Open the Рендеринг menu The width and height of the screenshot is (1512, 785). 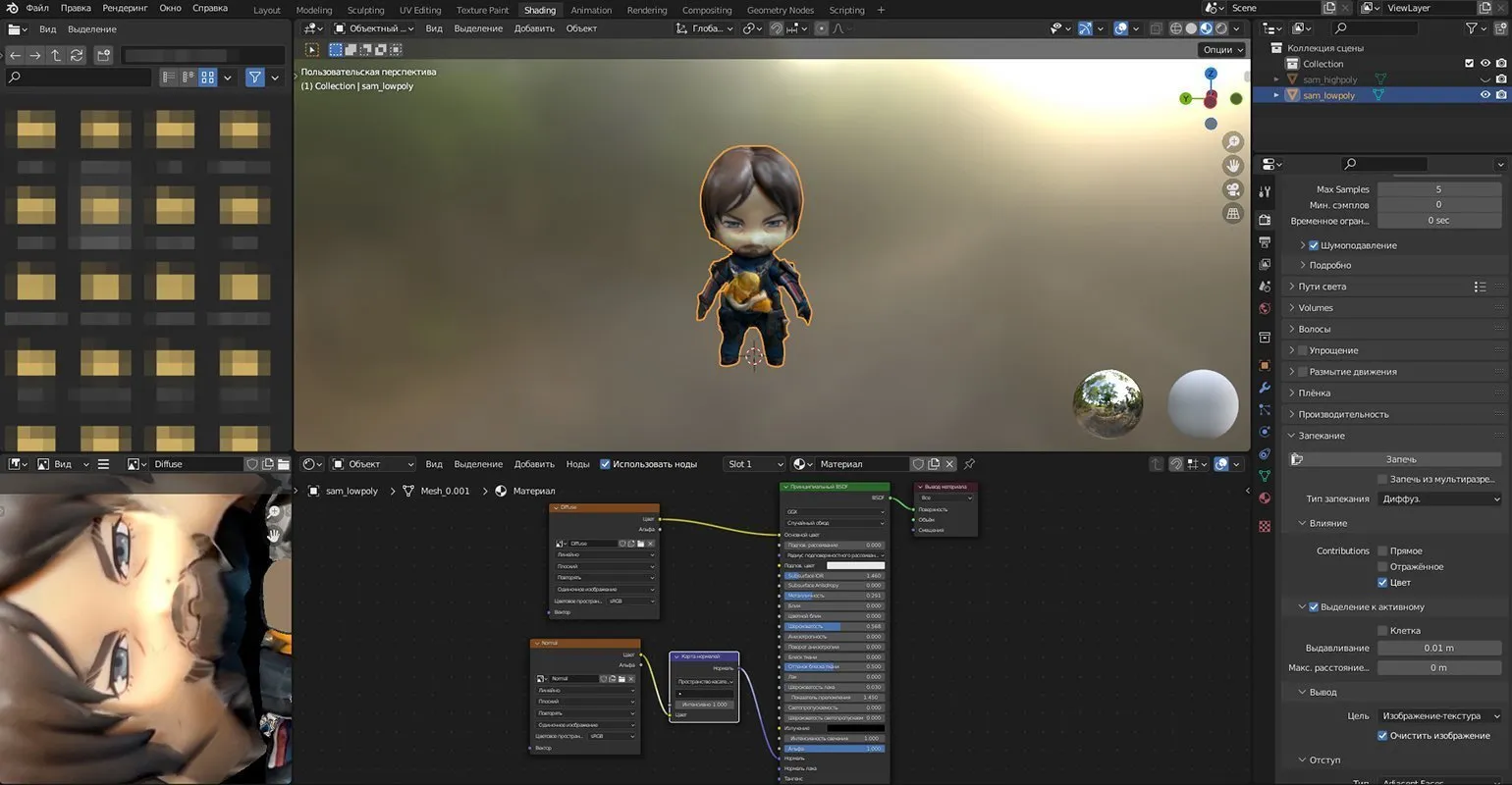click(125, 8)
